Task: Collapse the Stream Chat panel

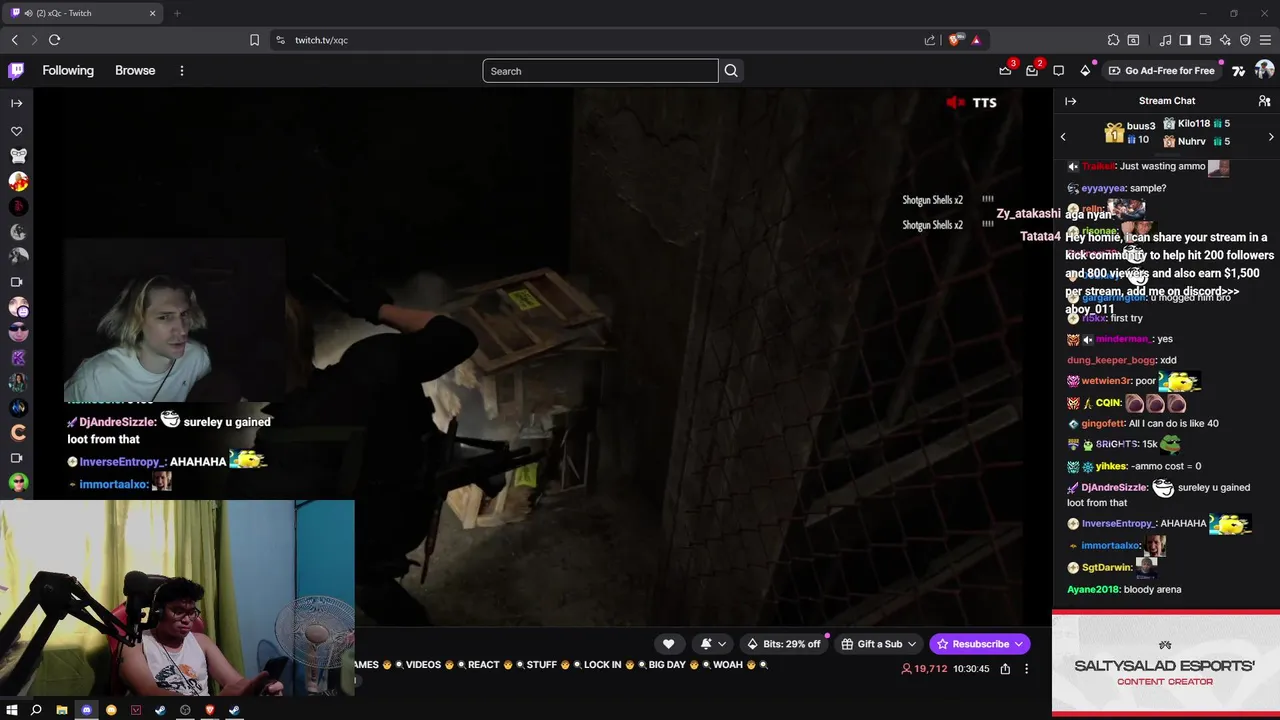Action: (x=1070, y=101)
